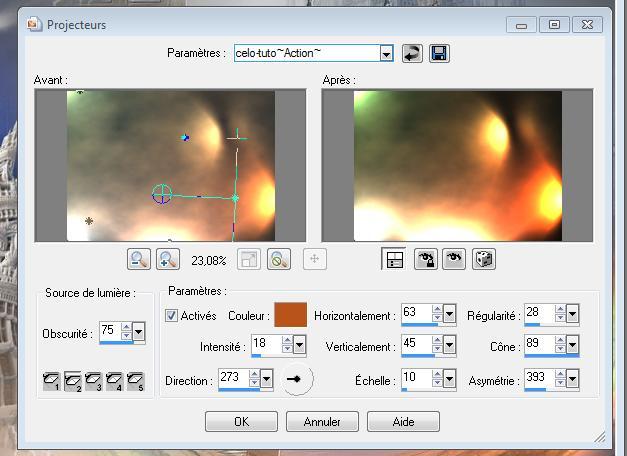Screen dimensions: 627x456
Task: Randomize parameters with the dice icon
Action: point(483,259)
